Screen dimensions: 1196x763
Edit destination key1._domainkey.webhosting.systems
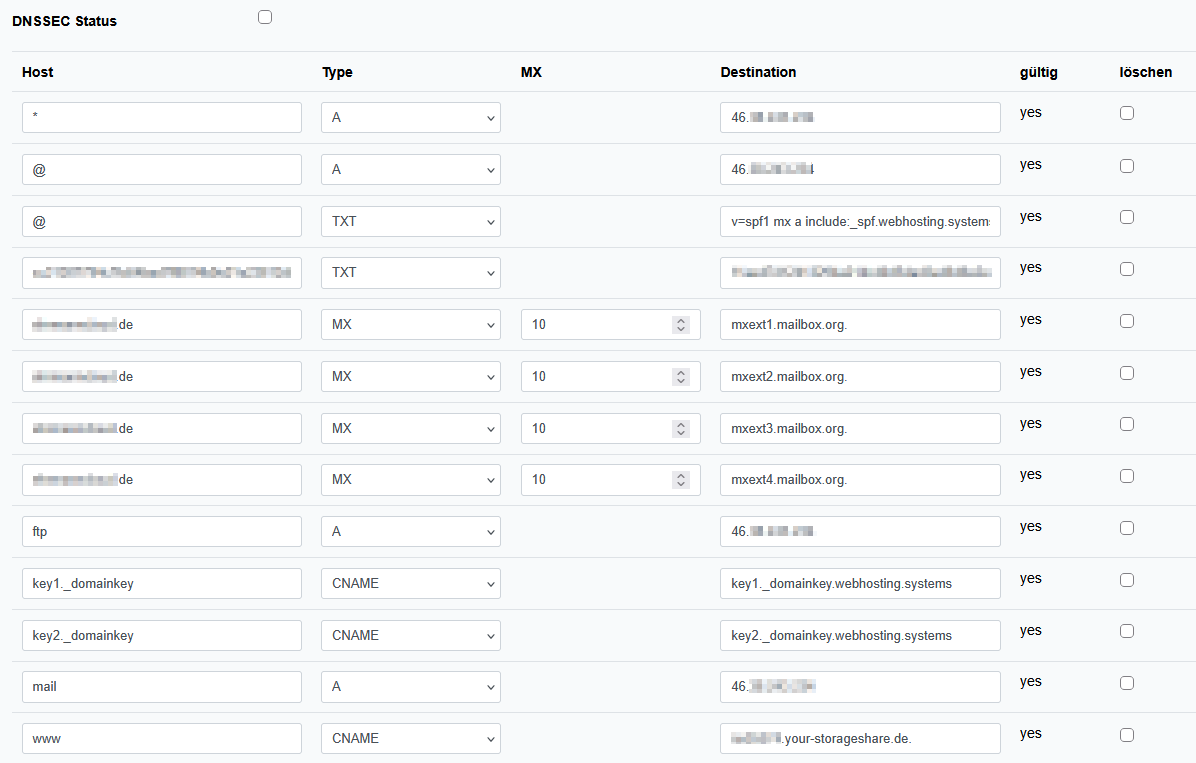point(860,583)
